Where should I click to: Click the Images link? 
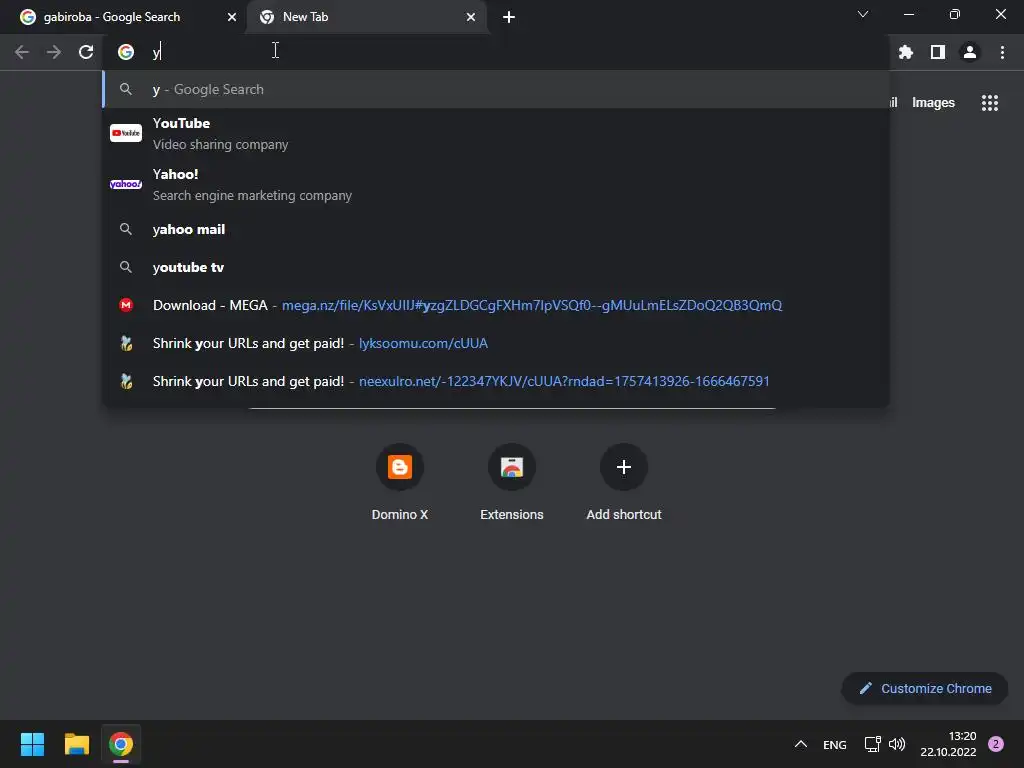(x=933, y=103)
